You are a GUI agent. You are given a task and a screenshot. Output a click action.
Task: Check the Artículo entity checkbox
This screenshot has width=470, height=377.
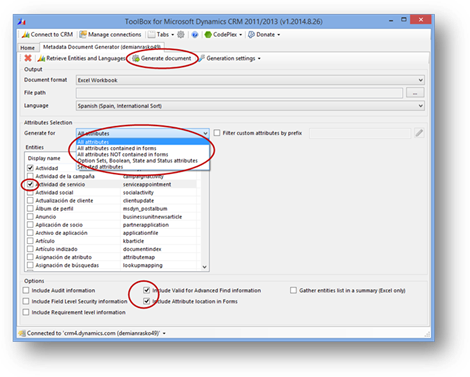[x=30, y=241]
